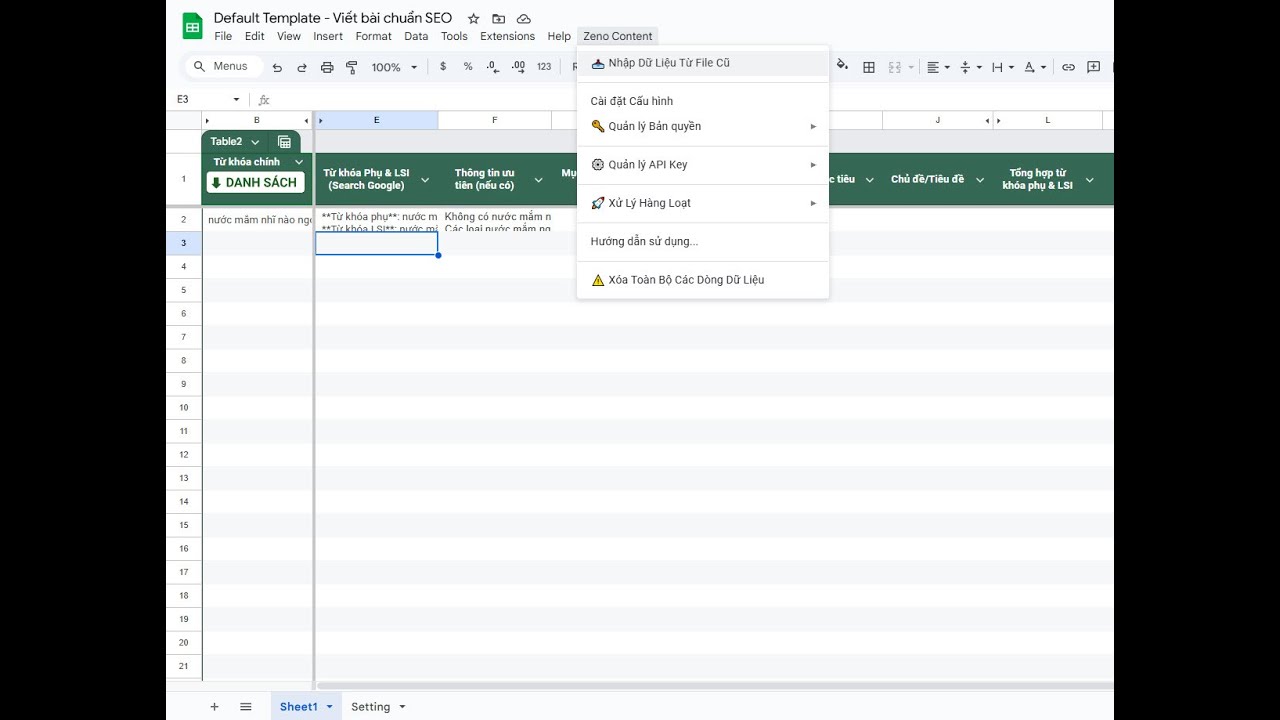Open the Edit menu
This screenshot has height=720, width=1280.
[x=255, y=36]
